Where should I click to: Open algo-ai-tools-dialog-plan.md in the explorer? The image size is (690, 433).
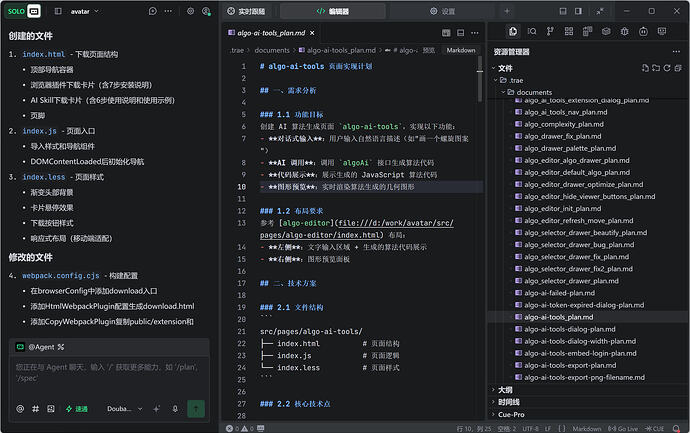pyautogui.click(x=570, y=329)
